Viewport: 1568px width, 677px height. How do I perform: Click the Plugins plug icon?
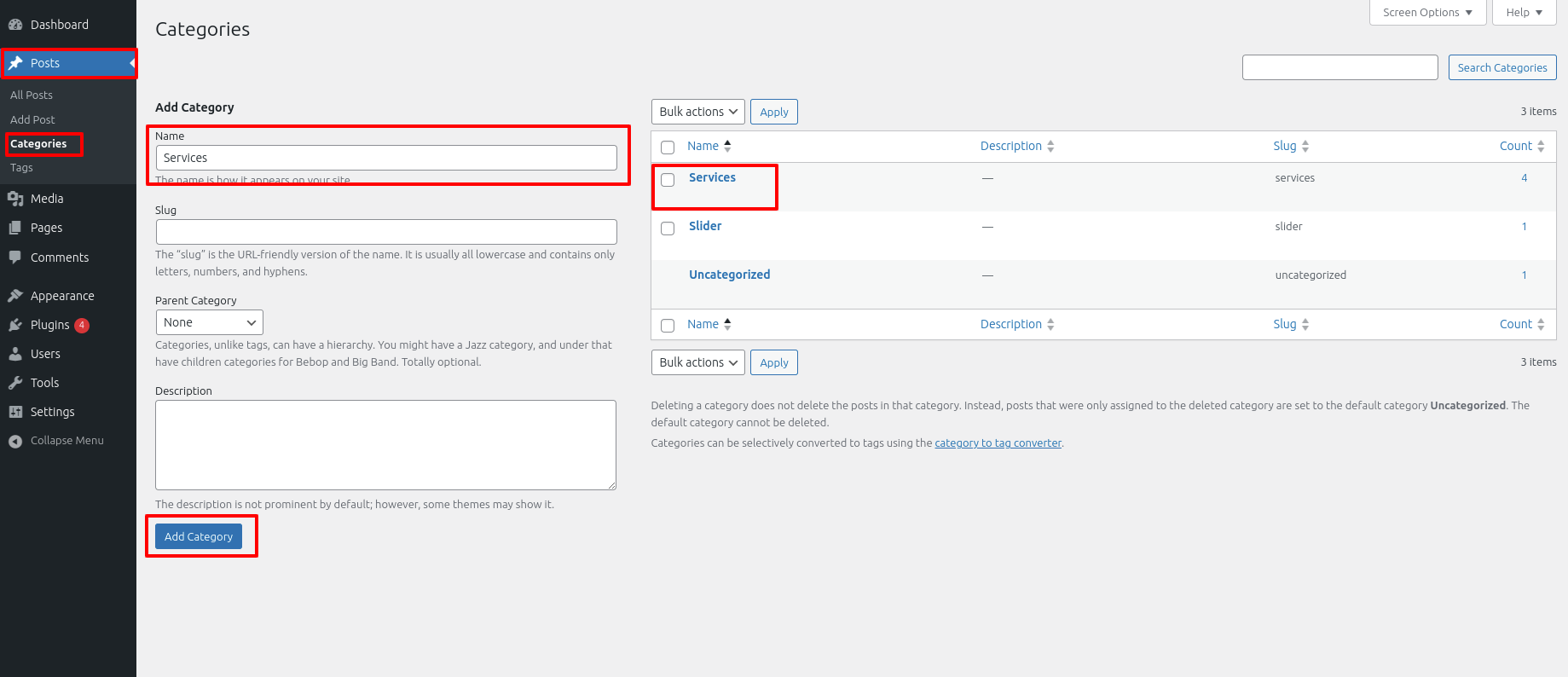point(15,325)
